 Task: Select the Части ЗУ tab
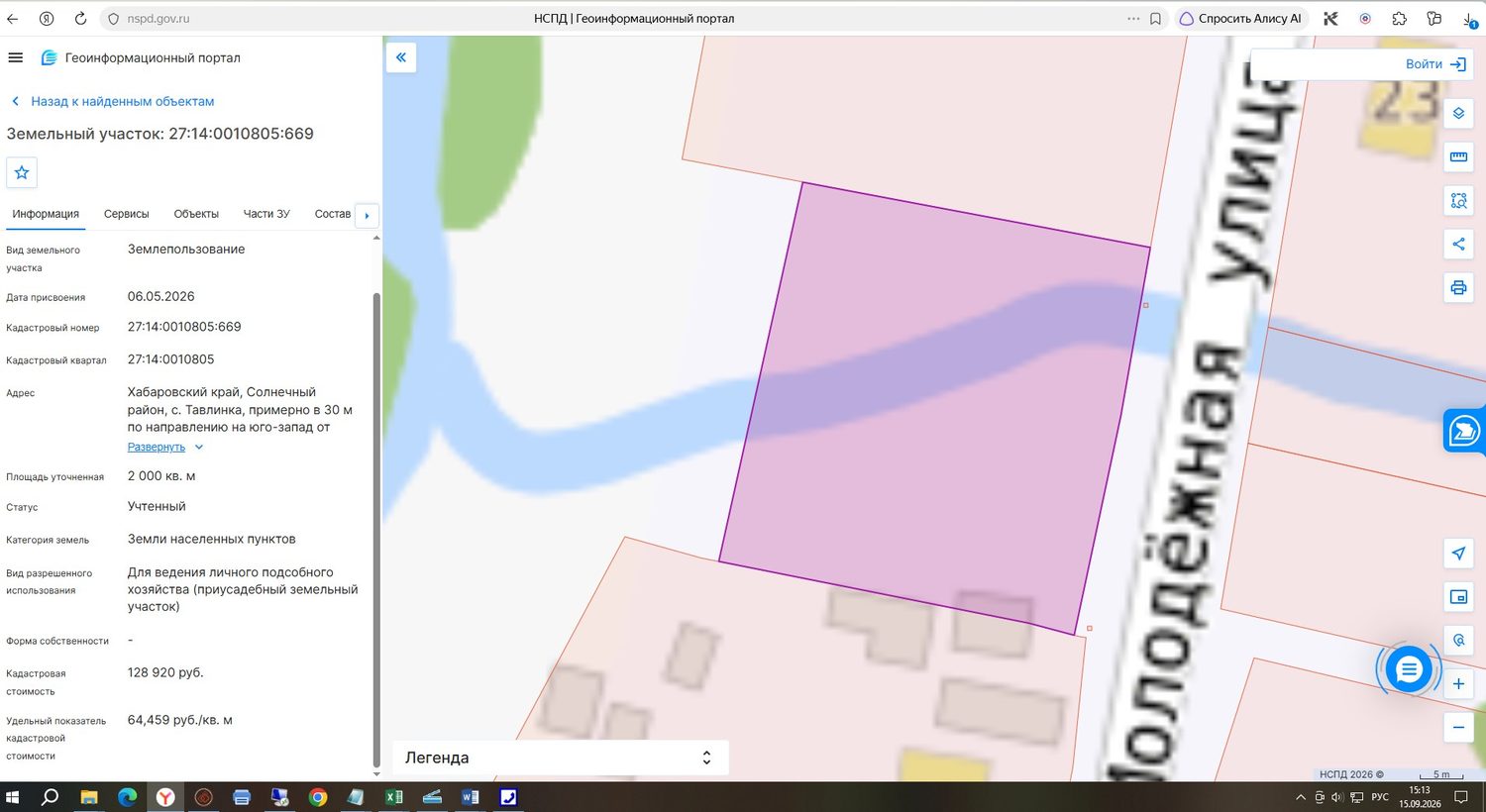pos(266,214)
